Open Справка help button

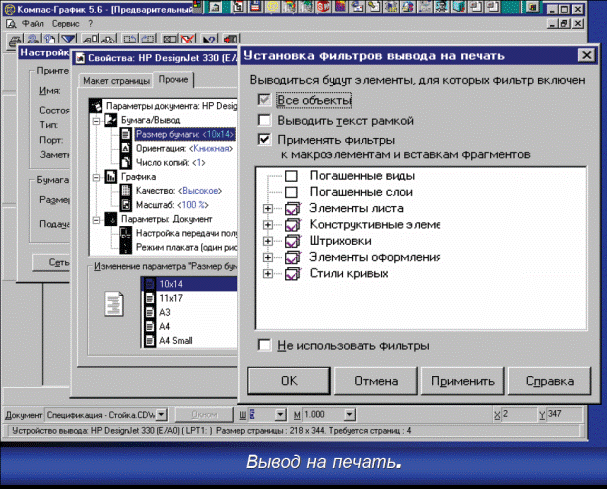tap(550, 381)
